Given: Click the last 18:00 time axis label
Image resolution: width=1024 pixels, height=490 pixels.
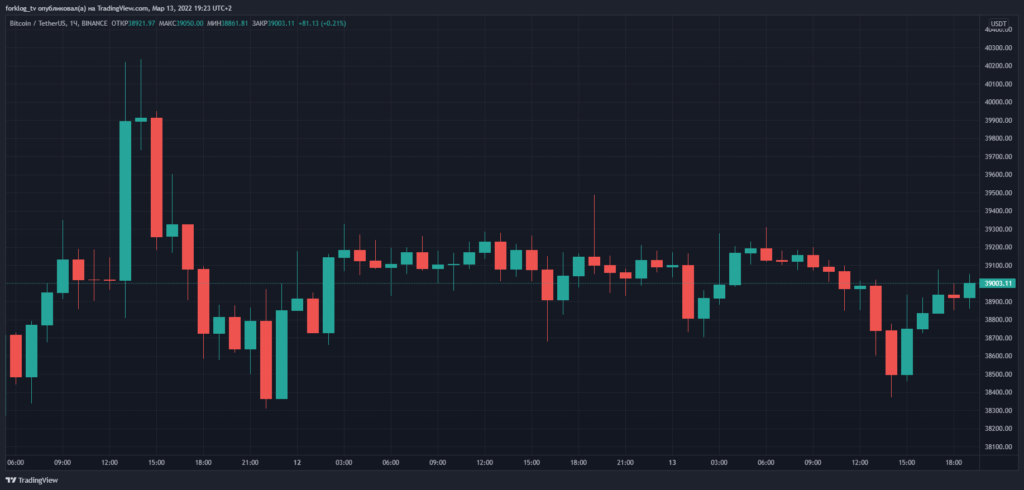Looking at the screenshot, I should tap(954, 463).
